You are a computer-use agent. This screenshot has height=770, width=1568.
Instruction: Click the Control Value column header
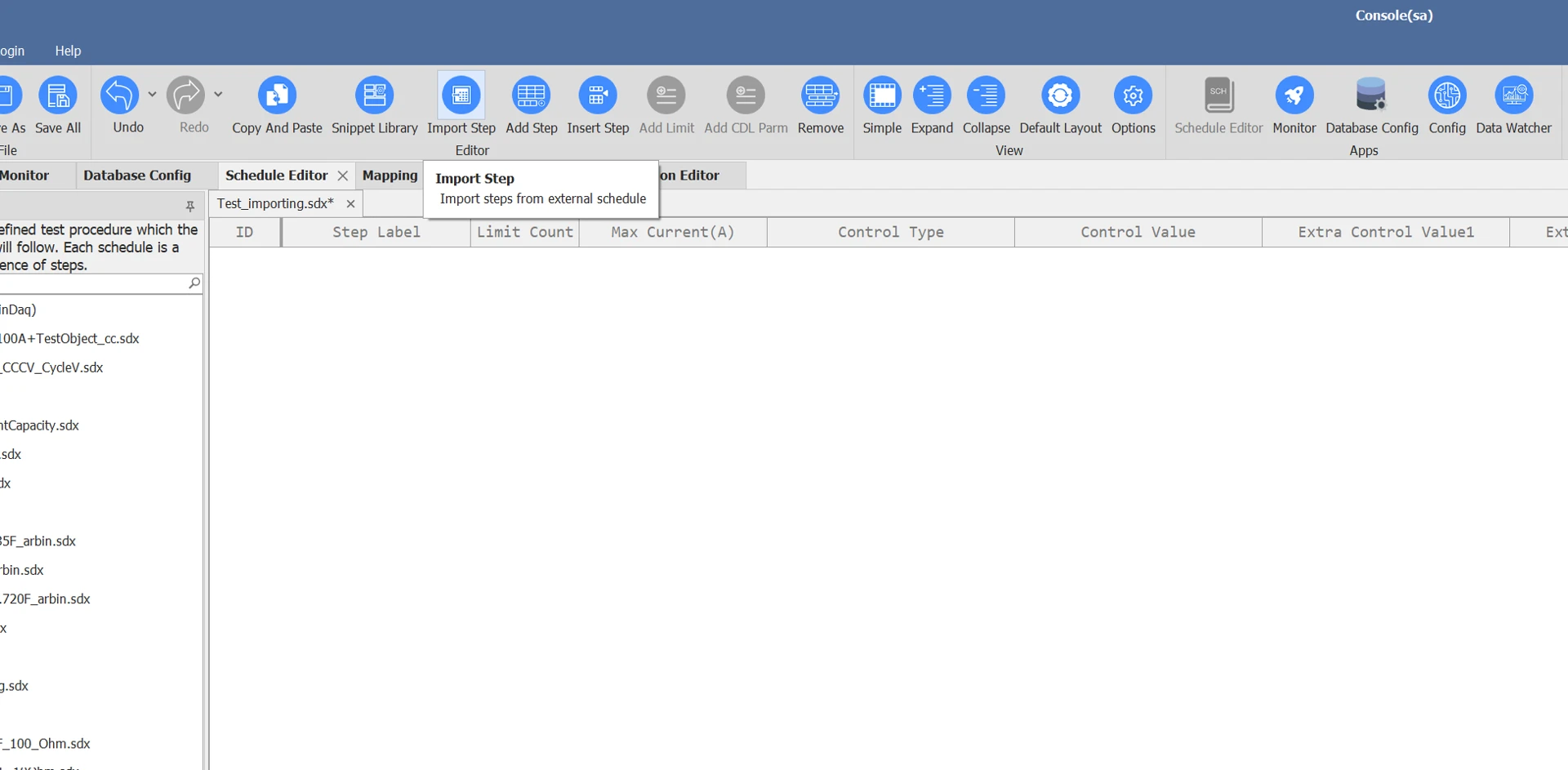[1138, 233]
